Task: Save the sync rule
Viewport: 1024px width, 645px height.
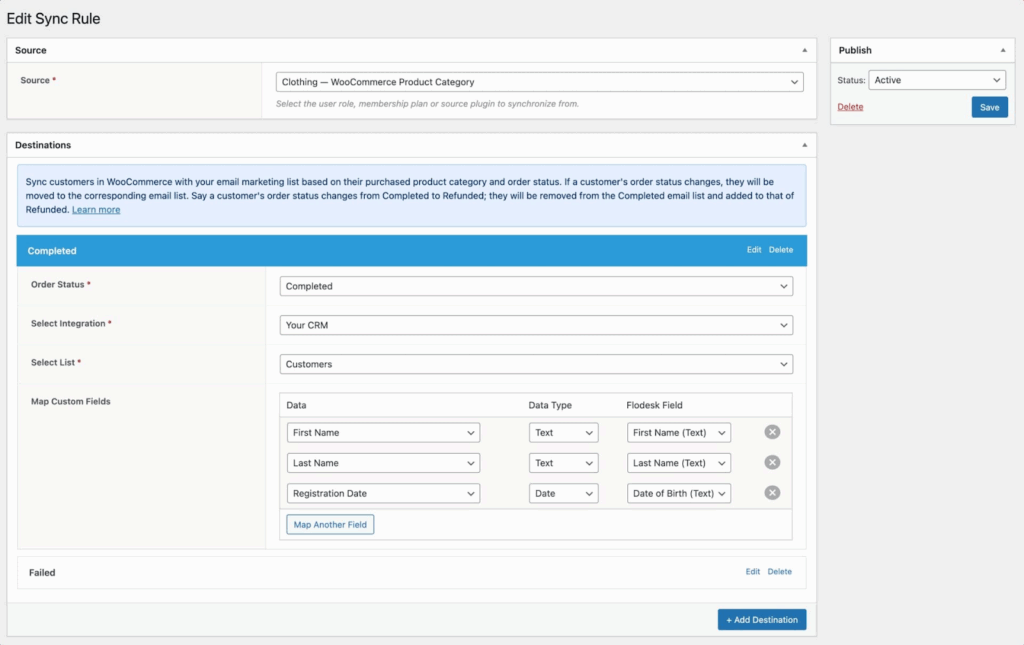Action: 989,106
